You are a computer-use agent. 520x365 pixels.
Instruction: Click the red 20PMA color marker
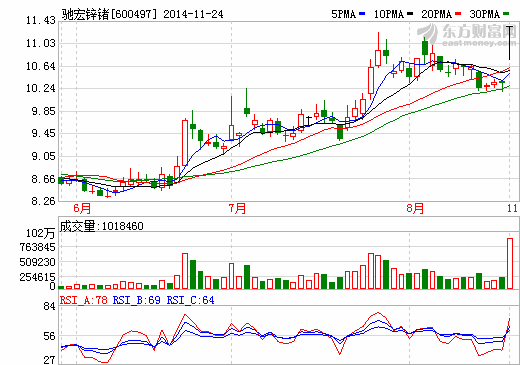pyautogui.click(x=458, y=14)
